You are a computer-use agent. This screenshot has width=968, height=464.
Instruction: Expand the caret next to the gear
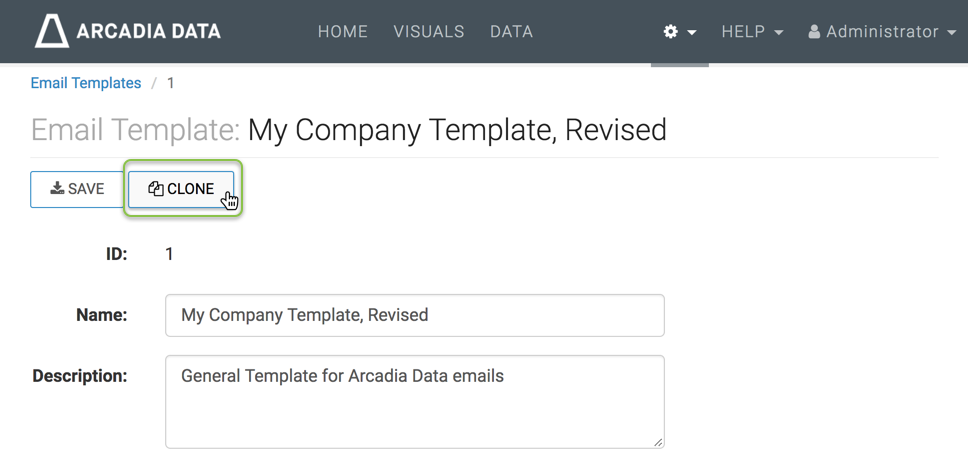click(691, 33)
